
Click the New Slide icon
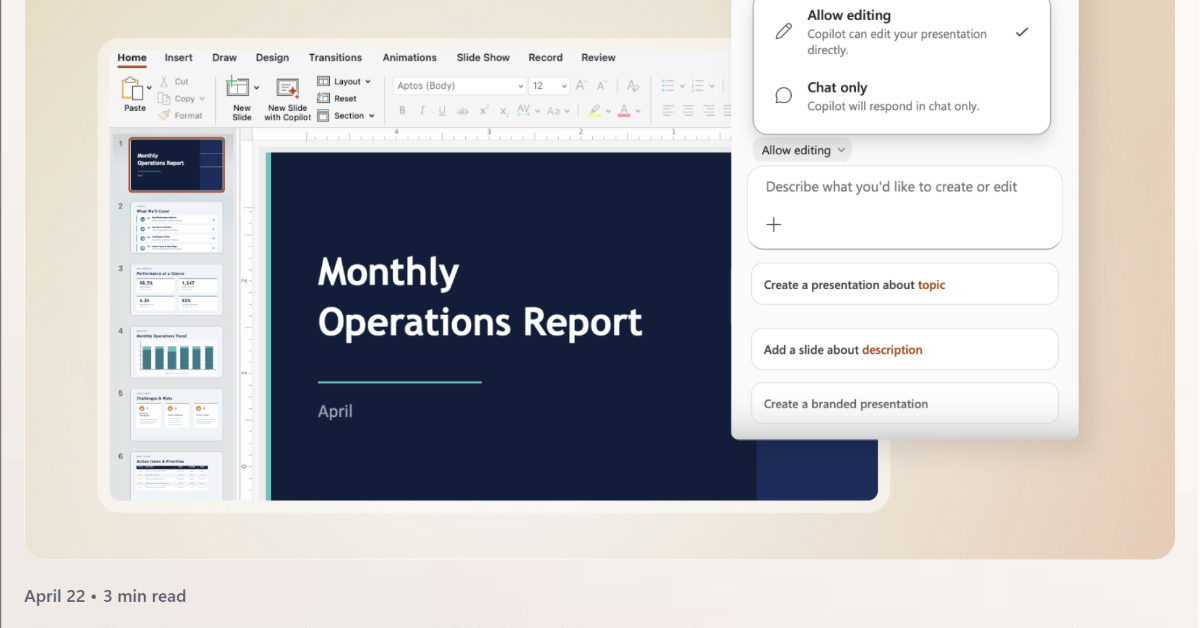coord(238,88)
